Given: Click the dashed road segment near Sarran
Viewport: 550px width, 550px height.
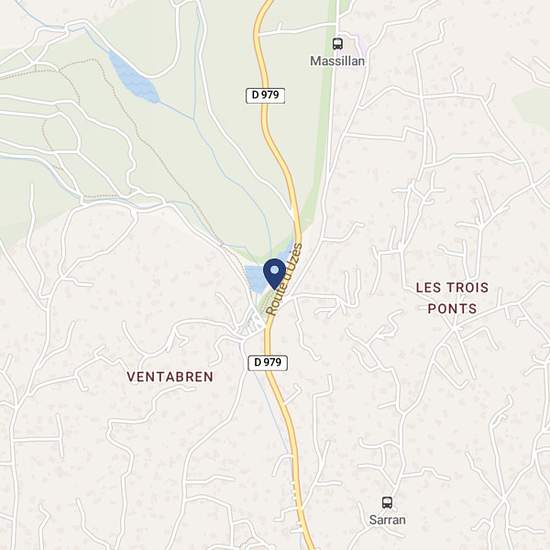Looking at the screenshot, I should tap(295, 491).
